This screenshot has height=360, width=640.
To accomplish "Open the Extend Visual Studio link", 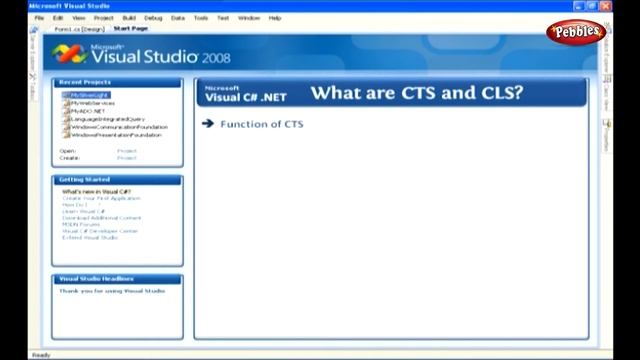I will click(x=90, y=238).
